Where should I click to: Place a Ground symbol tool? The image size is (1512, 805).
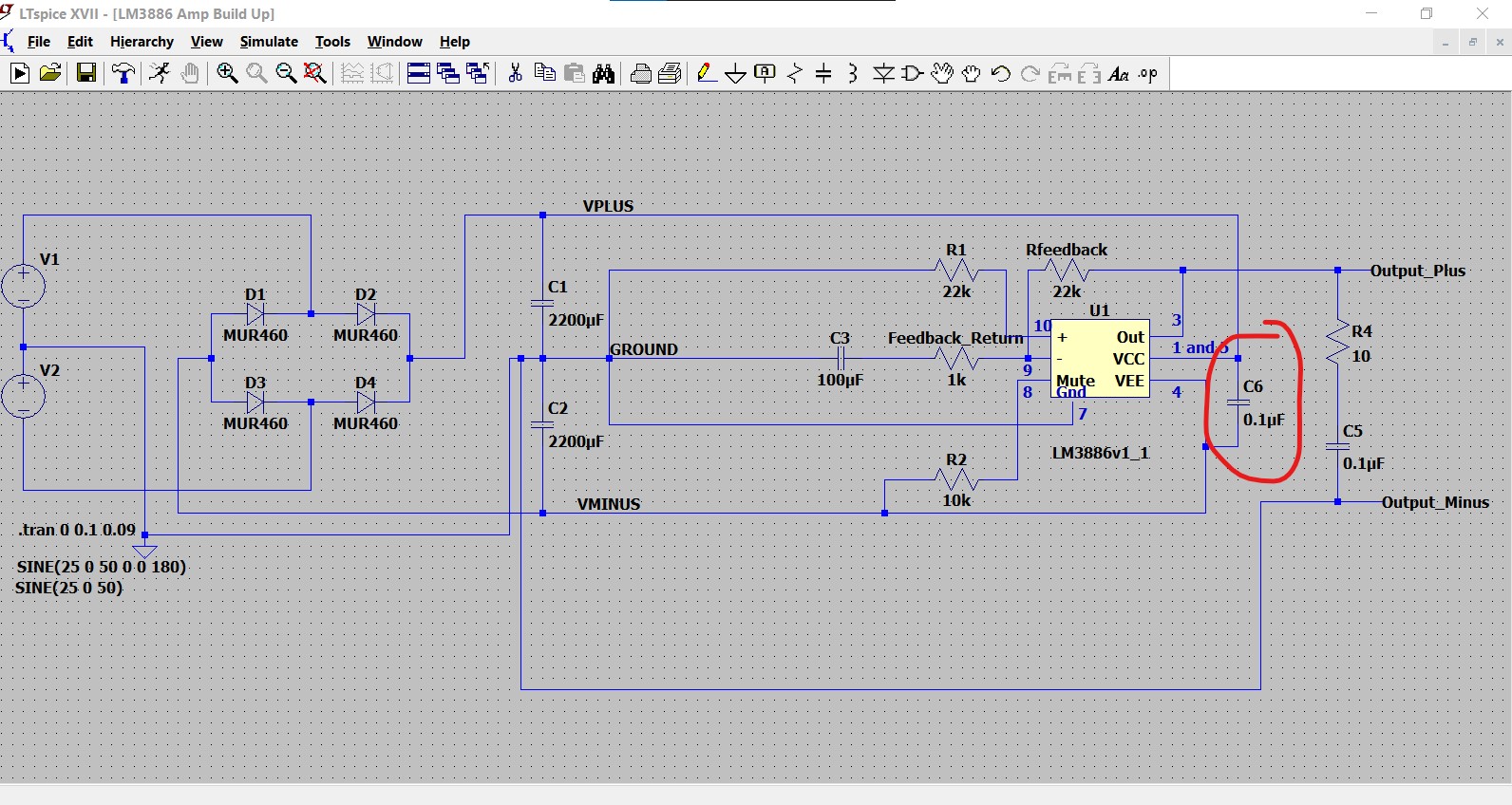click(x=736, y=74)
